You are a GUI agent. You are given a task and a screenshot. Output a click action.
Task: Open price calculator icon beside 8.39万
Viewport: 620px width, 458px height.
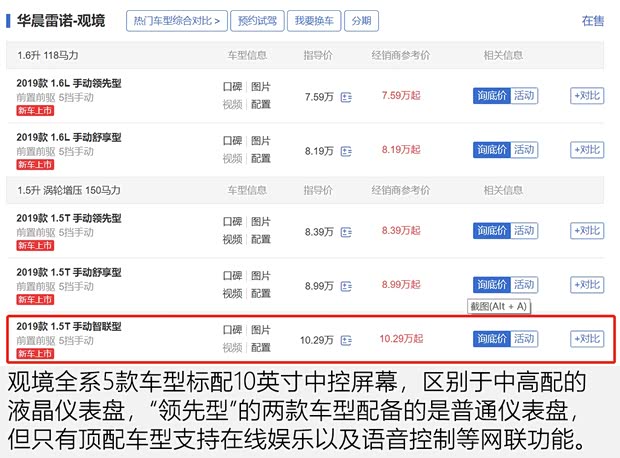(x=346, y=232)
